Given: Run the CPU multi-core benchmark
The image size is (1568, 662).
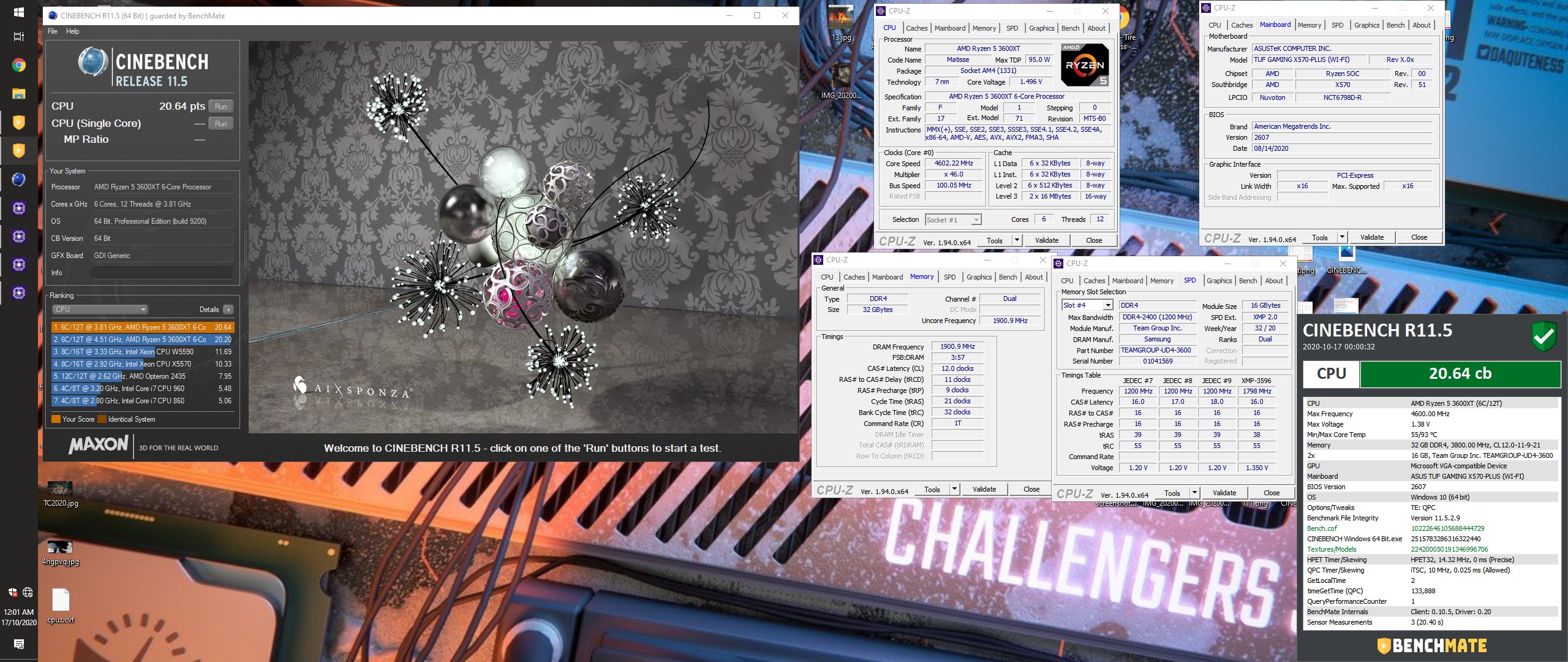Looking at the screenshot, I should pyautogui.click(x=221, y=106).
